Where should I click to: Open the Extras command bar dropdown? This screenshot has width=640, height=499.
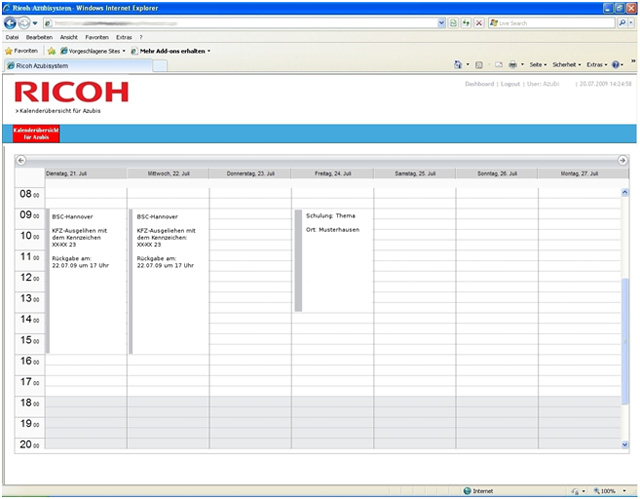[x=597, y=64]
